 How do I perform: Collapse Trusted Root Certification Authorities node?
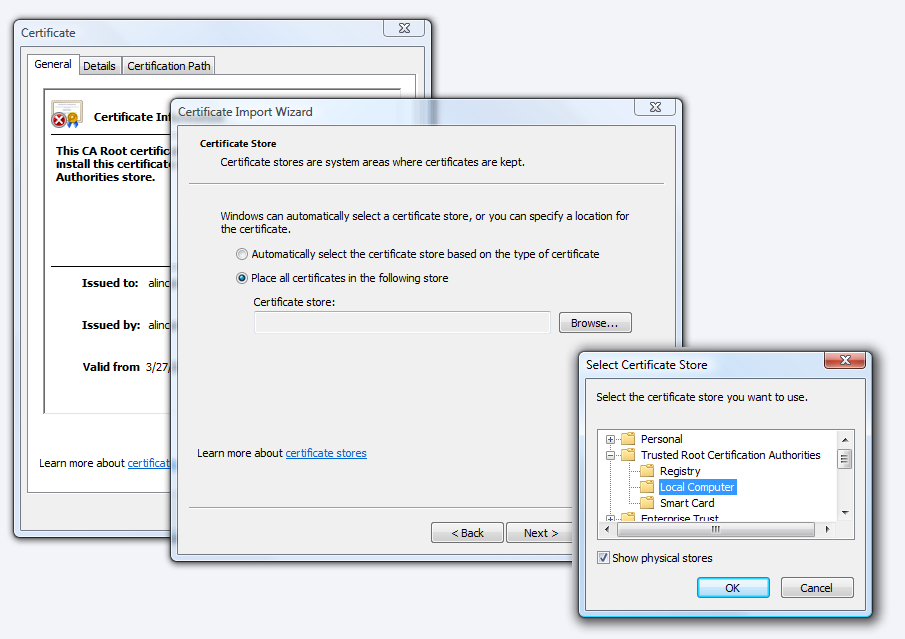(610, 455)
